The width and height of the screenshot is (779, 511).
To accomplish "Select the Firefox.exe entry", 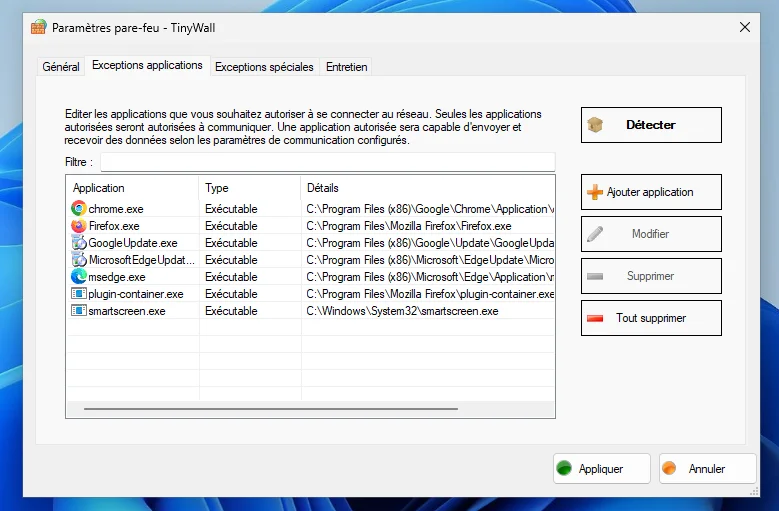I will (x=114, y=226).
